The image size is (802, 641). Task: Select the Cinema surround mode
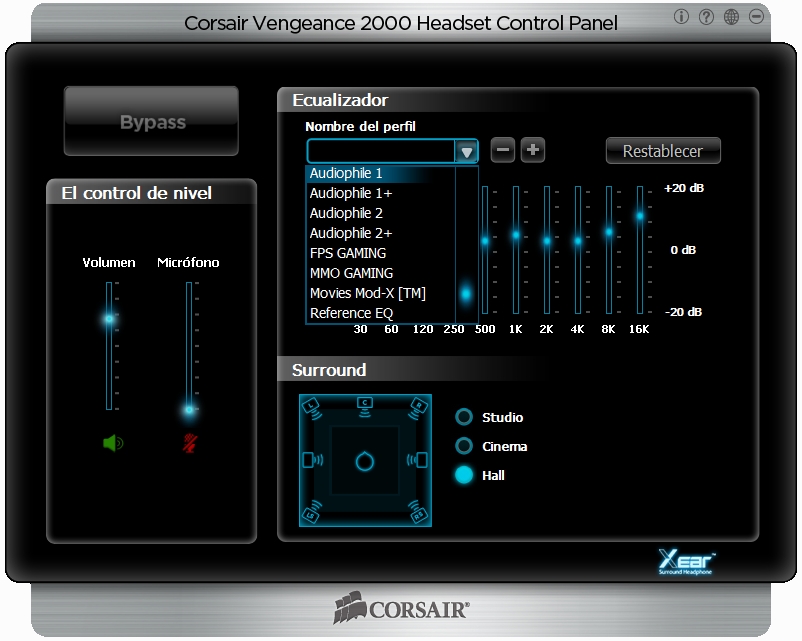pyautogui.click(x=464, y=446)
